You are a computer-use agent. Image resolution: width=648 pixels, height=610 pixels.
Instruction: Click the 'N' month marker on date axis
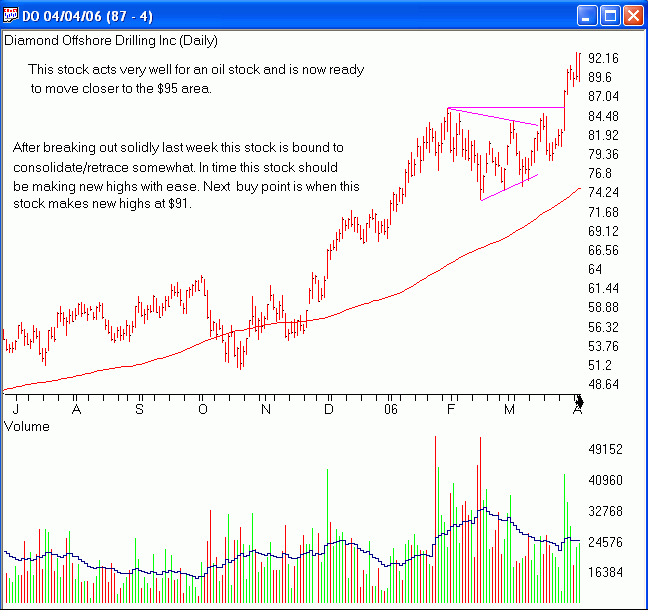(266, 409)
